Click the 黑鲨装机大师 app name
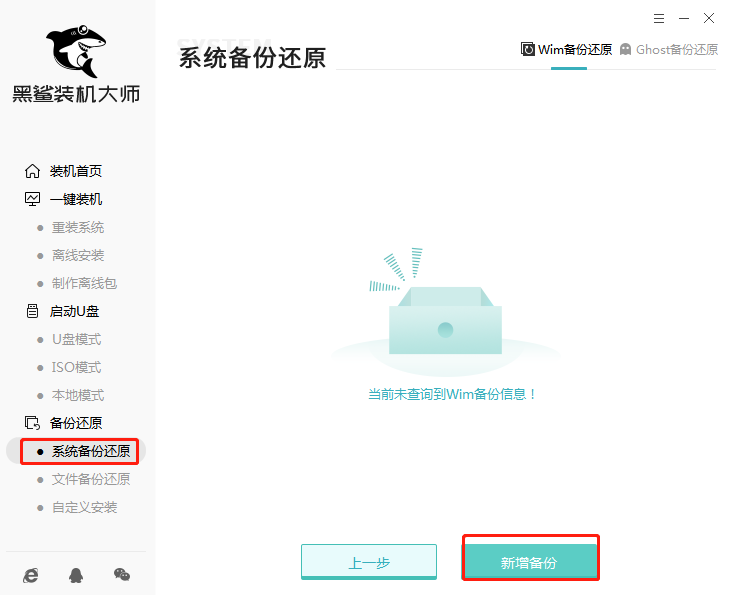731x595 pixels. [76, 94]
